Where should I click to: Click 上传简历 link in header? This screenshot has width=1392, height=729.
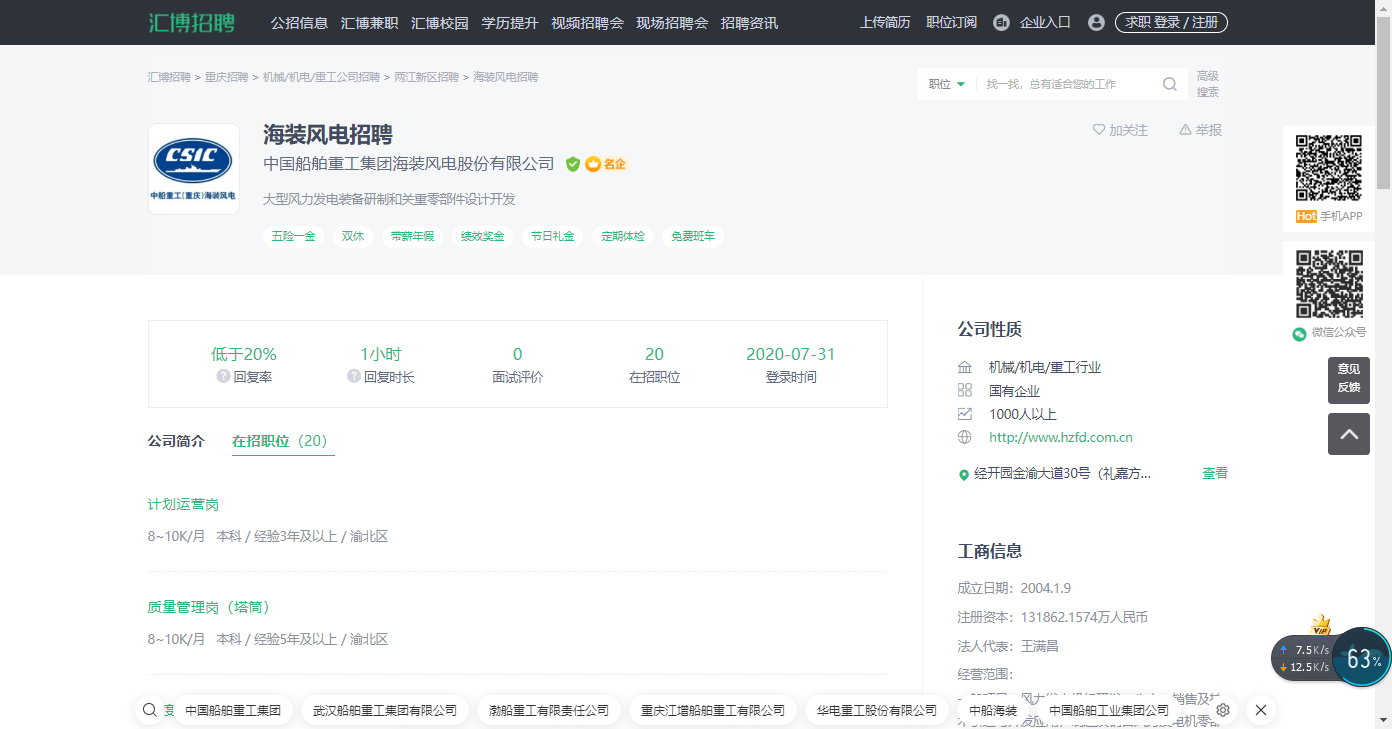pyautogui.click(x=885, y=22)
